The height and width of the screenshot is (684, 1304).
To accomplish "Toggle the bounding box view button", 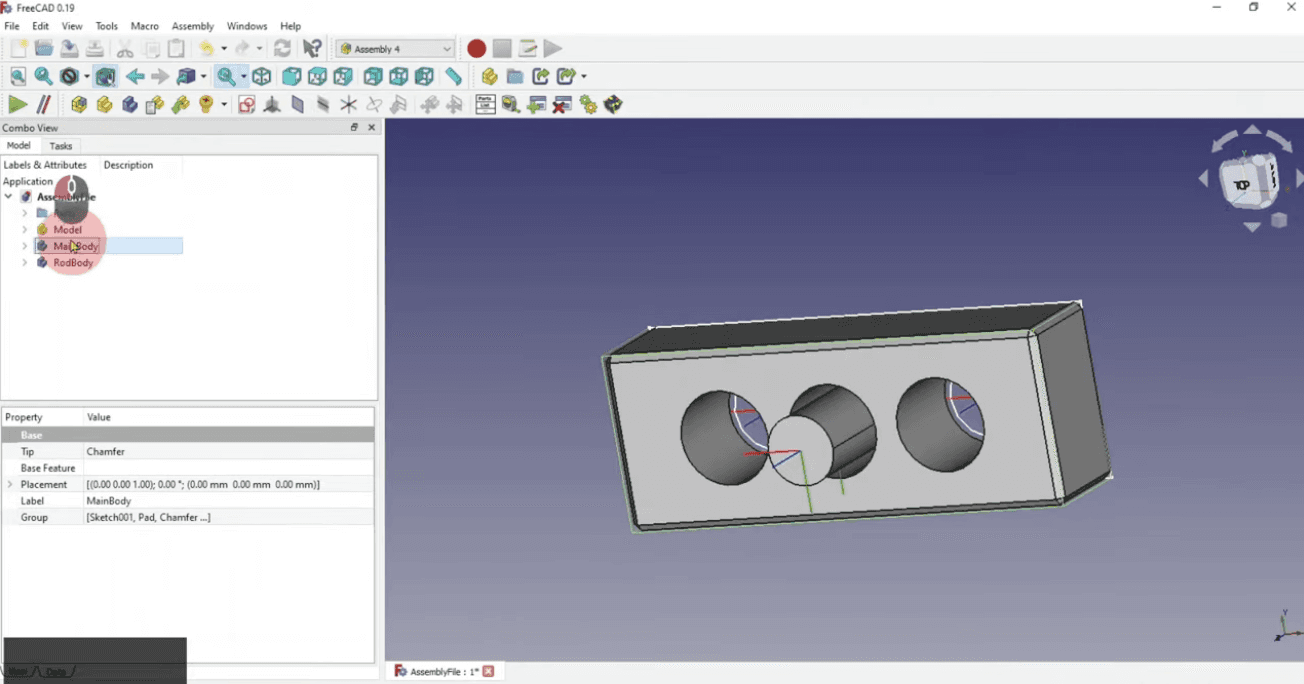I will pyautogui.click(x=106, y=77).
